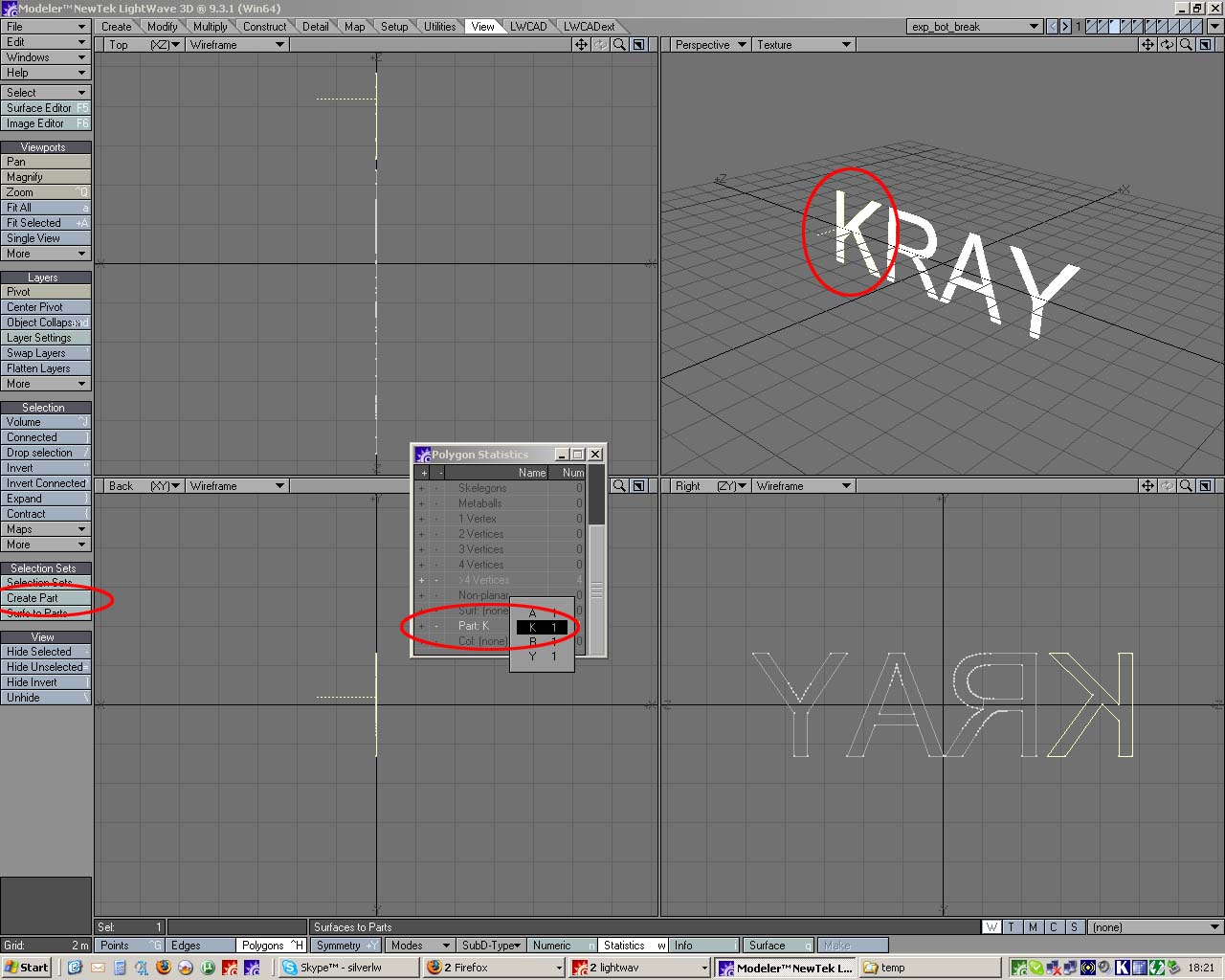Click the Zoom magnifier in the Back viewport
This screenshot has height=980, width=1225.
[x=619, y=486]
